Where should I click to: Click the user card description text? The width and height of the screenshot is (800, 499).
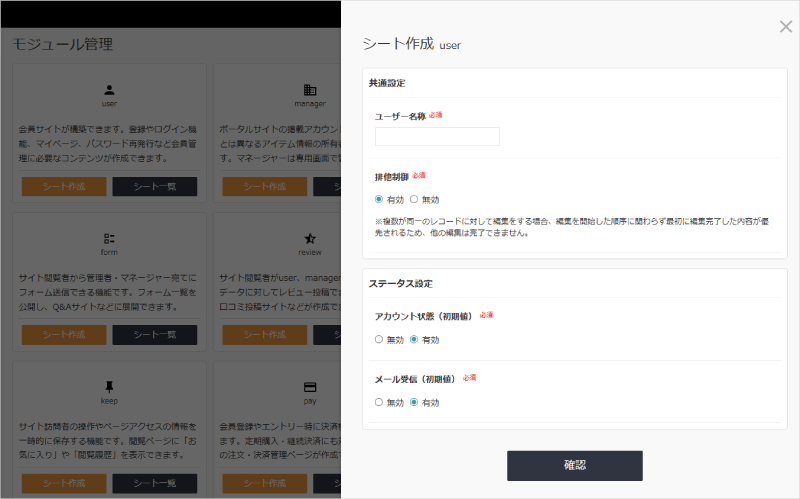(108, 143)
